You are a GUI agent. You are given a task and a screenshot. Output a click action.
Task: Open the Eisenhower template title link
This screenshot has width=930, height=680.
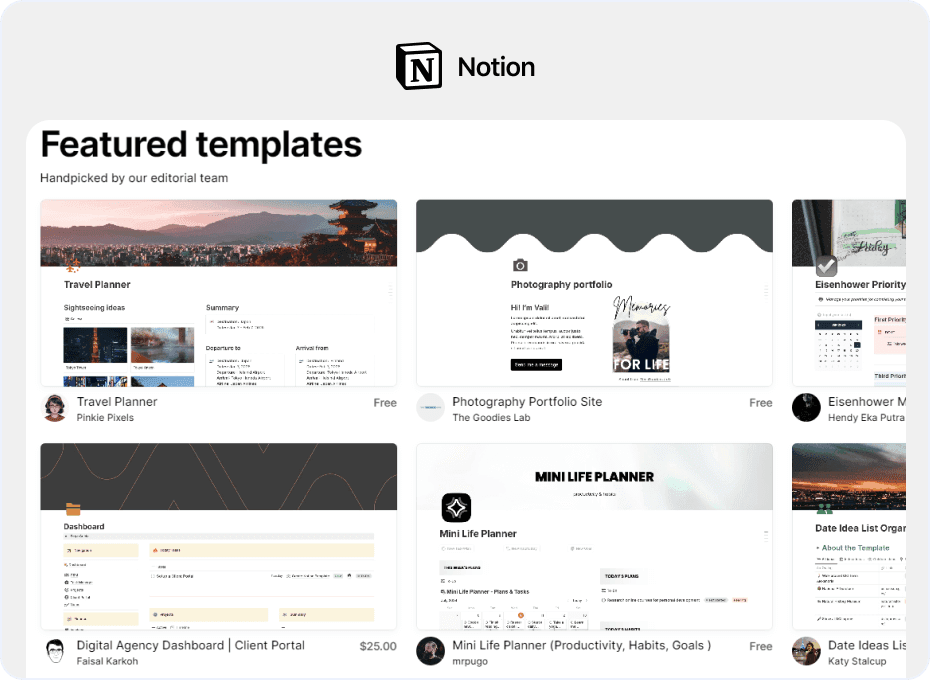click(867, 402)
